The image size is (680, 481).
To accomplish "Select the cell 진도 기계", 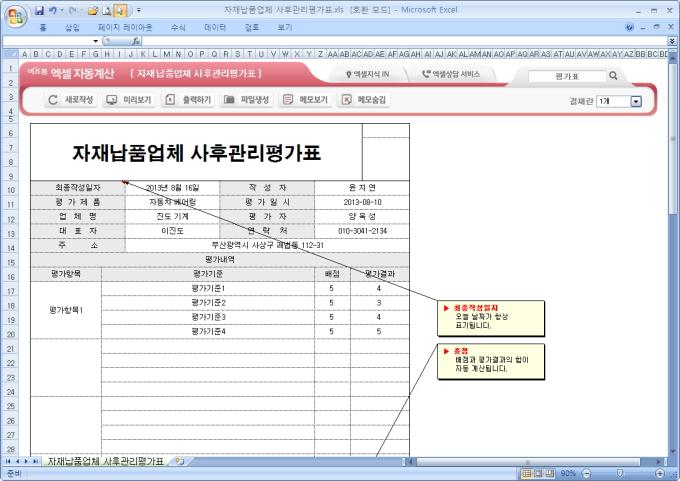I will click(x=172, y=216).
